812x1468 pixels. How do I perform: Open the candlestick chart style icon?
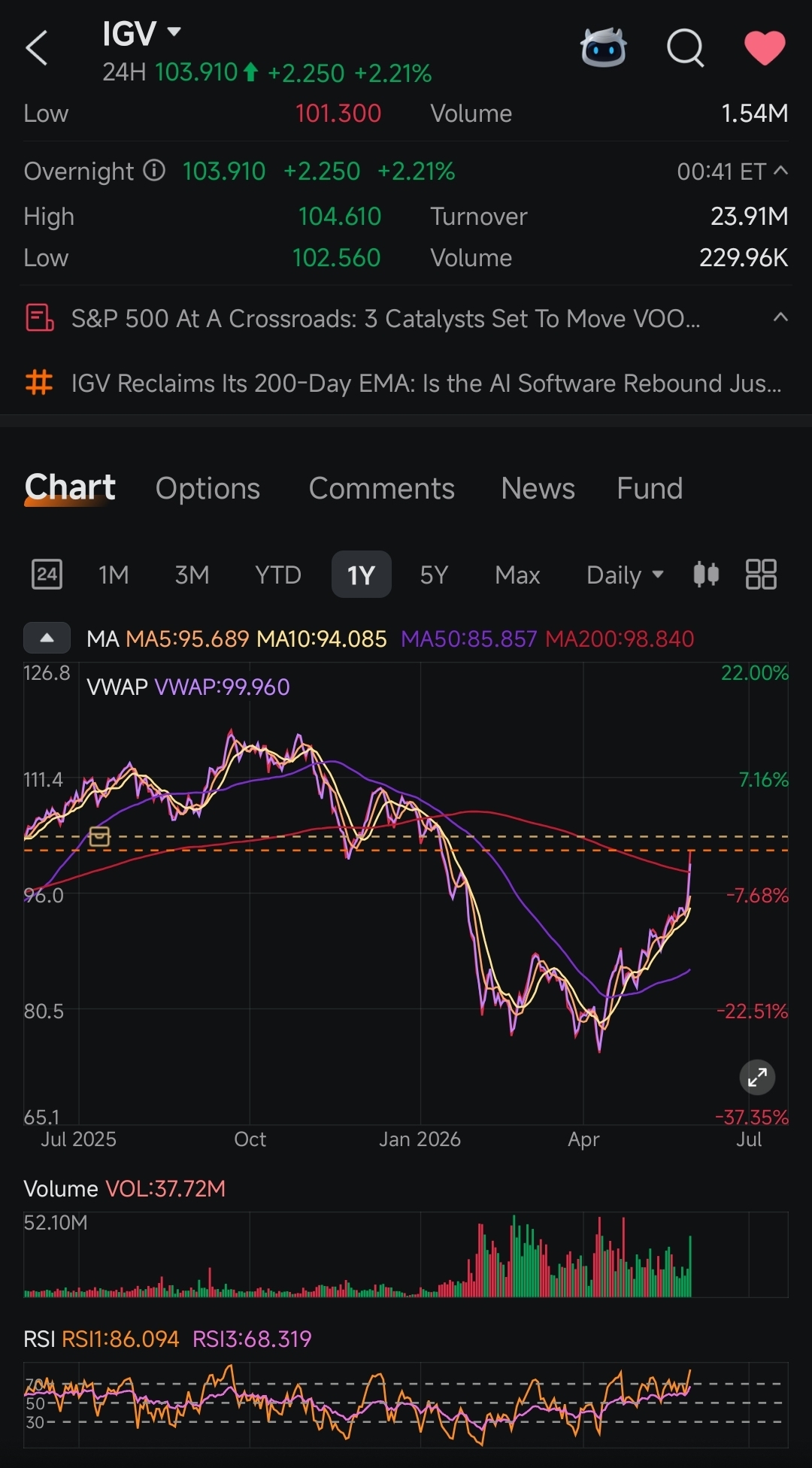[706, 575]
